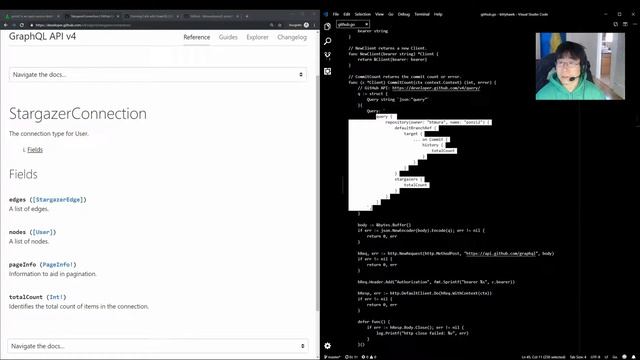Open api.github.com/graphql link in code
640x360 pixels.
(501, 253)
